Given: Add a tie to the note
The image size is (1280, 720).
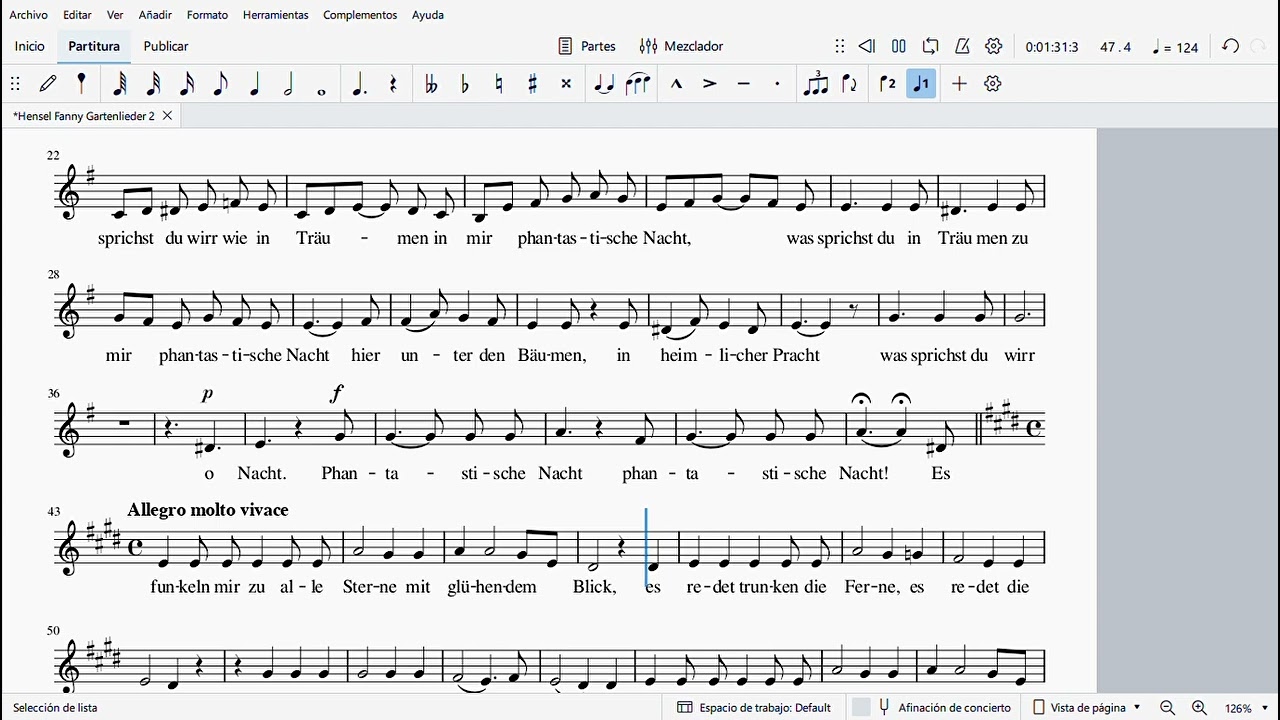Looking at the screenshot, I should click(604, 84).
